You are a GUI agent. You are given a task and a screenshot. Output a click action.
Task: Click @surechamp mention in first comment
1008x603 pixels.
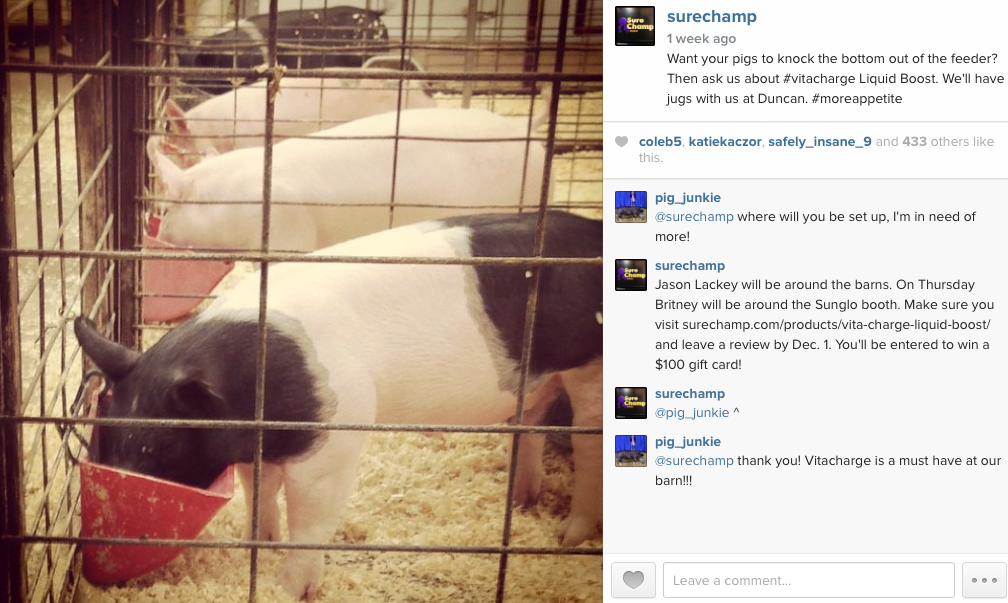coord(694,217)
